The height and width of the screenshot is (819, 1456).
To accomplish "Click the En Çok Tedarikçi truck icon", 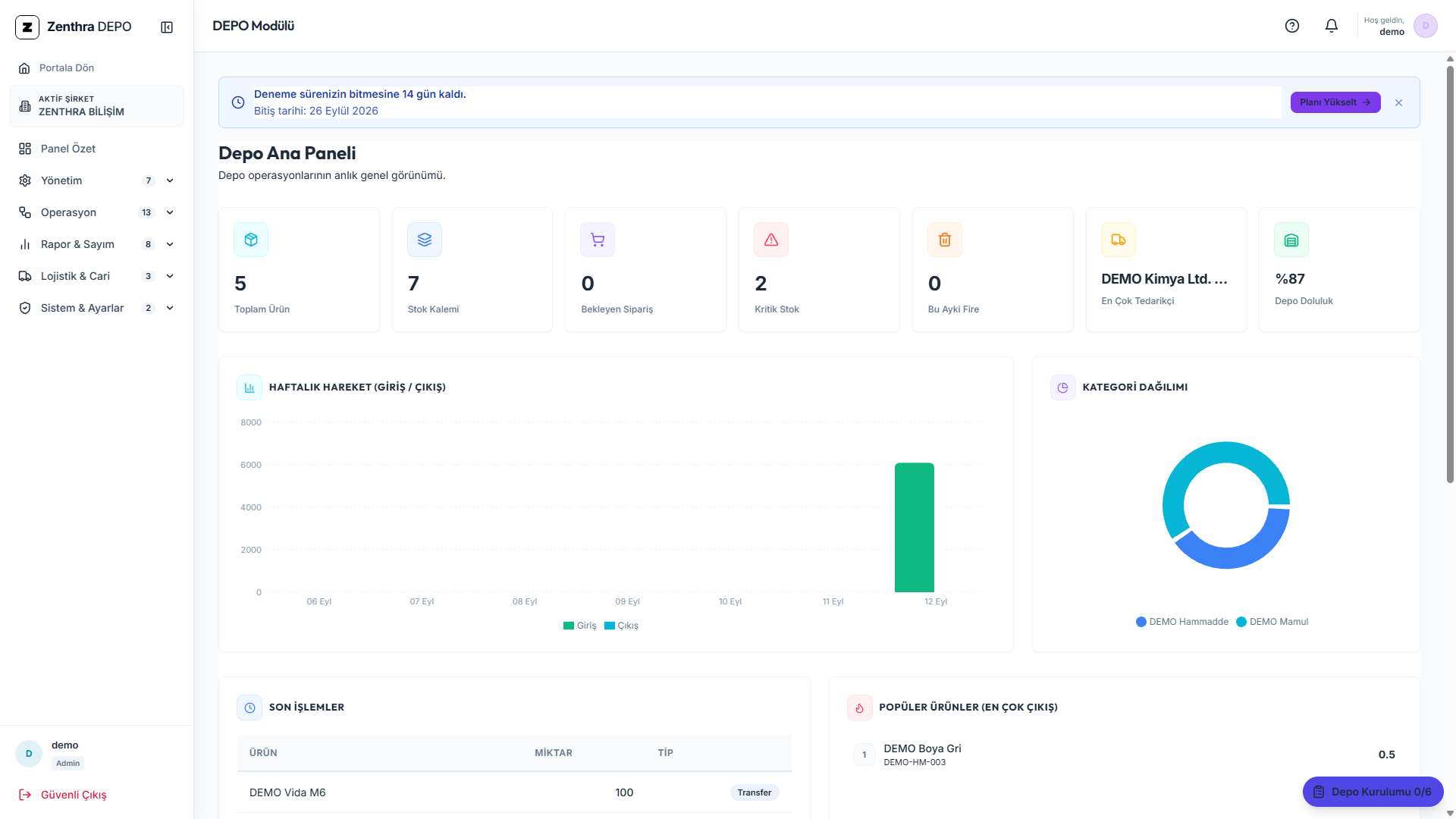I will coord(1119,240).
